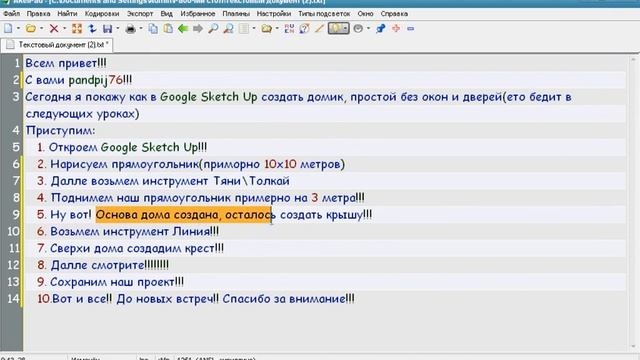Viewport: 640px width, 360px height.
Task: Select the orange pencil marker icon
Action: click(x=319, y=29)
